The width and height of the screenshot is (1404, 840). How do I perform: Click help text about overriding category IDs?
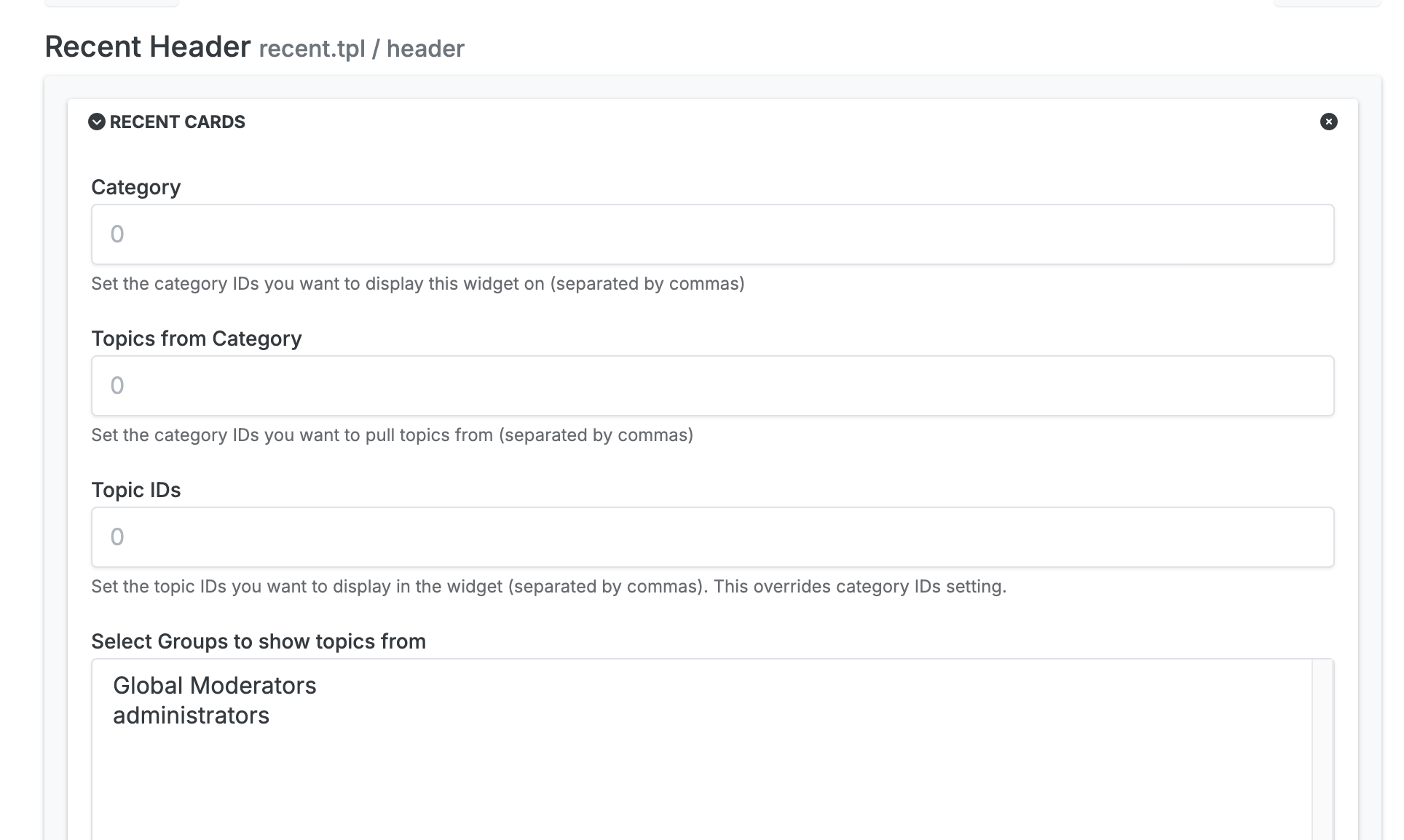pos(548,587)
